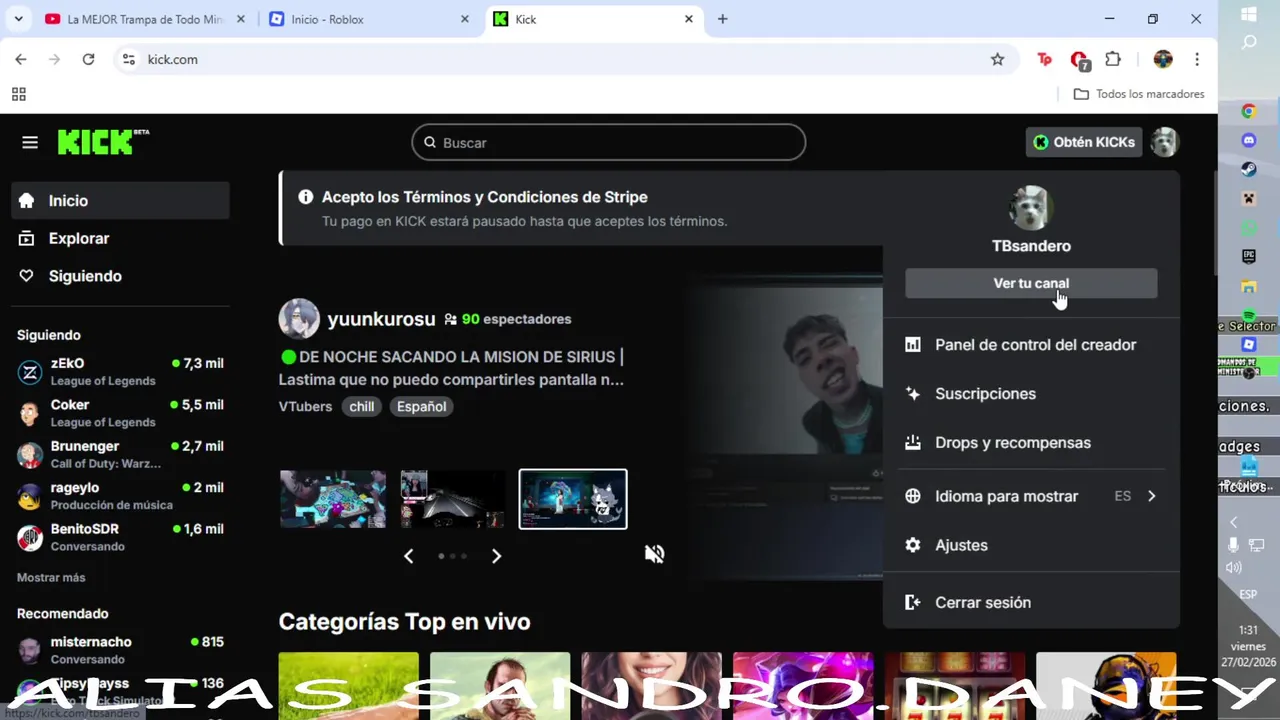Open Chrome icon in Windows taskbar

1249,111
